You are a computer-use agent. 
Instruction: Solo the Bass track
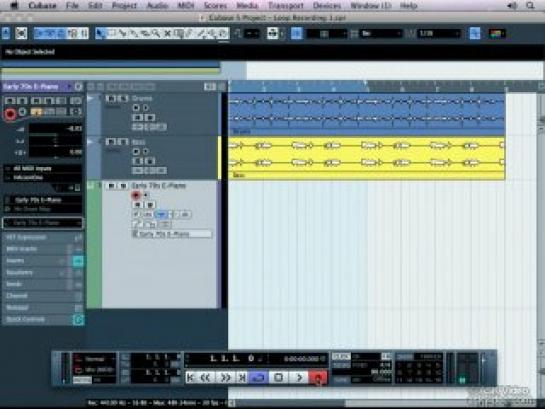[123, 142]
